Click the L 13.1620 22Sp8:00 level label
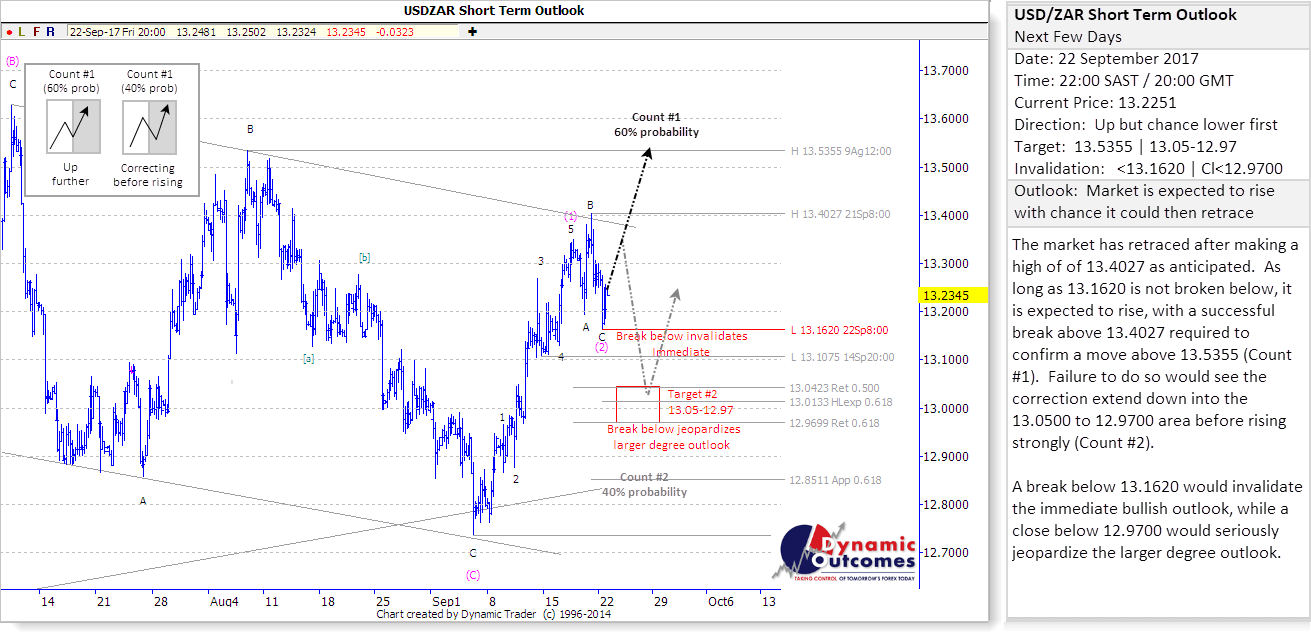The width and height of the screenshot is (1311, 634). coord(840,329)
